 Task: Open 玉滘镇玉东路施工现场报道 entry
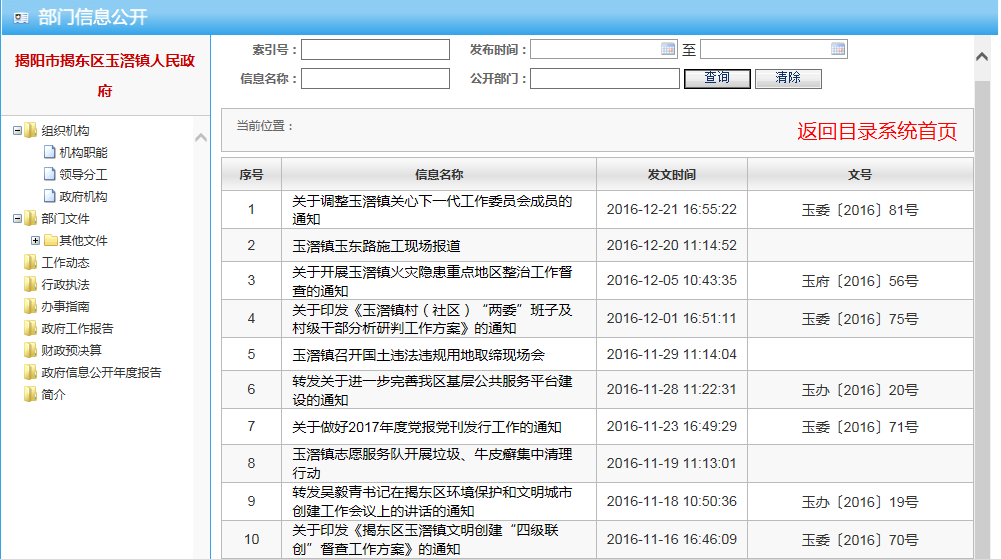(376, 246)
